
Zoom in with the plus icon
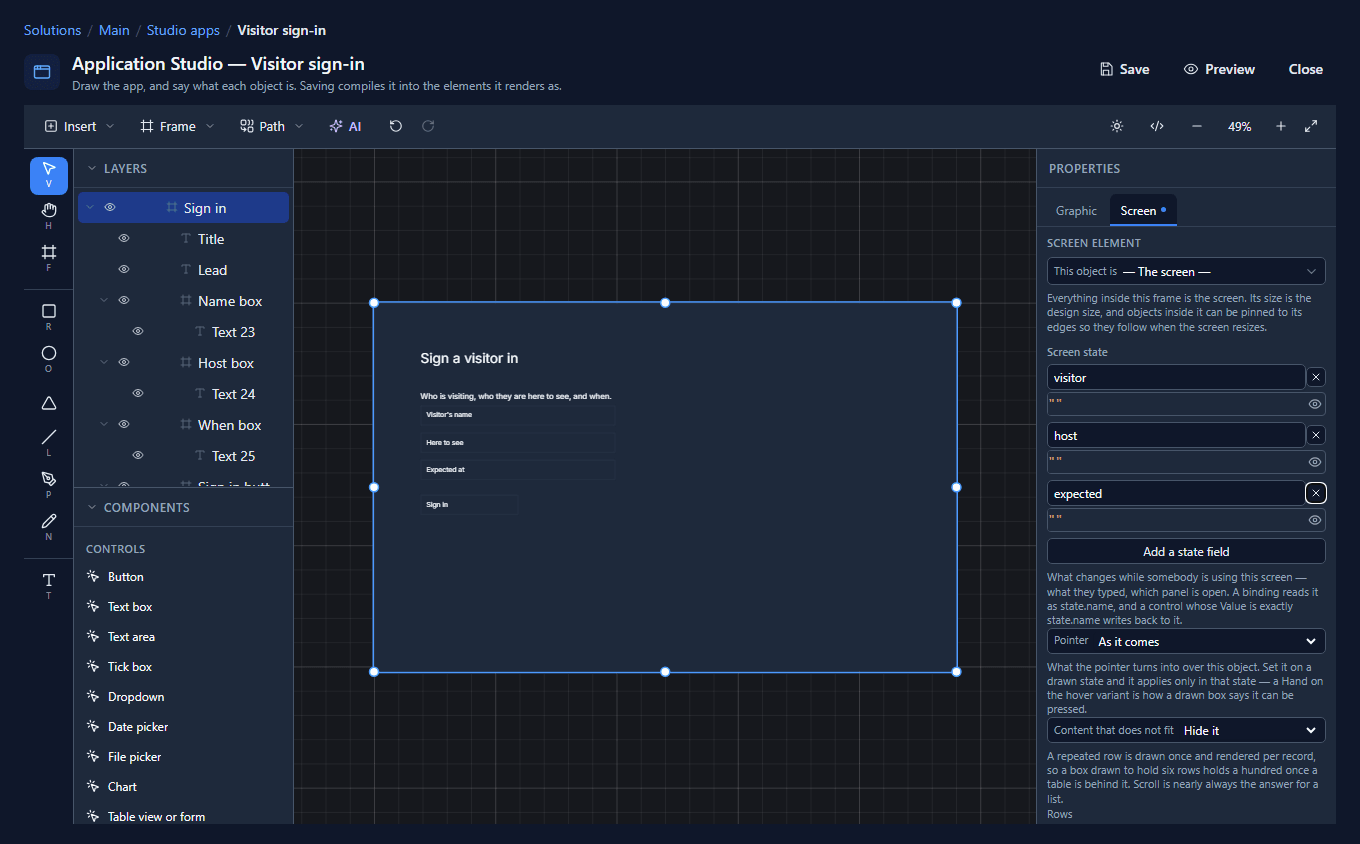click(1281, 126)
